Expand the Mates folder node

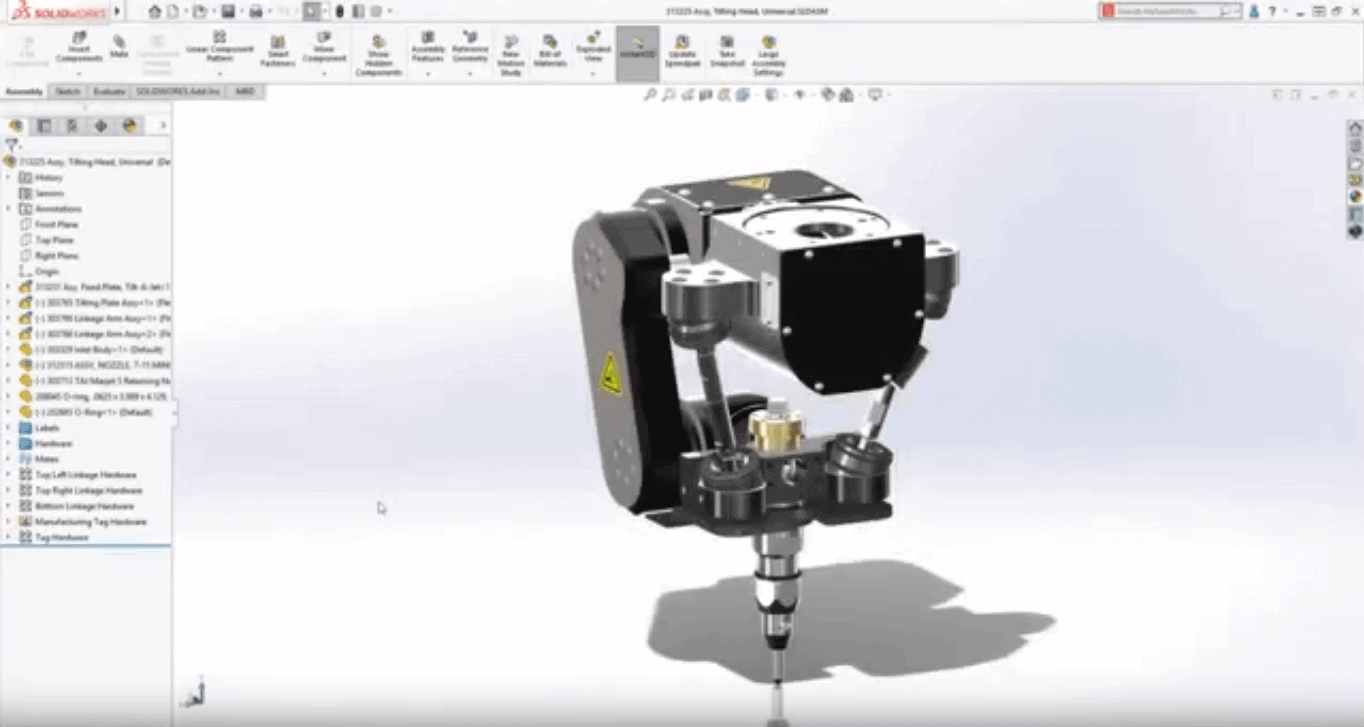point(8,459)
